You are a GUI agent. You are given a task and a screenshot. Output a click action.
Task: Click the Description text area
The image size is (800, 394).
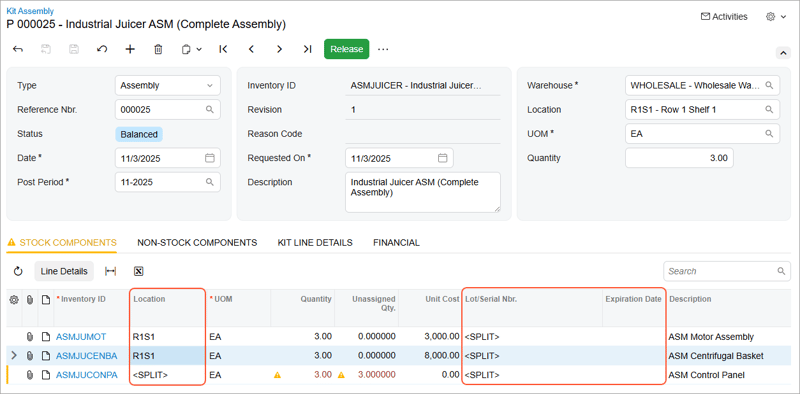[x=423, y=192]
